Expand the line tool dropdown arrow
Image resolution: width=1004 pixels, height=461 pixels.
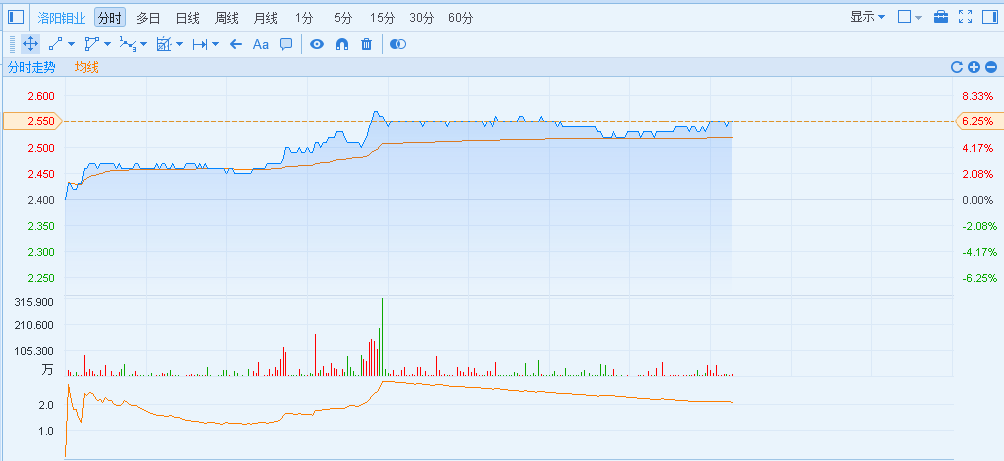(71, 44)
